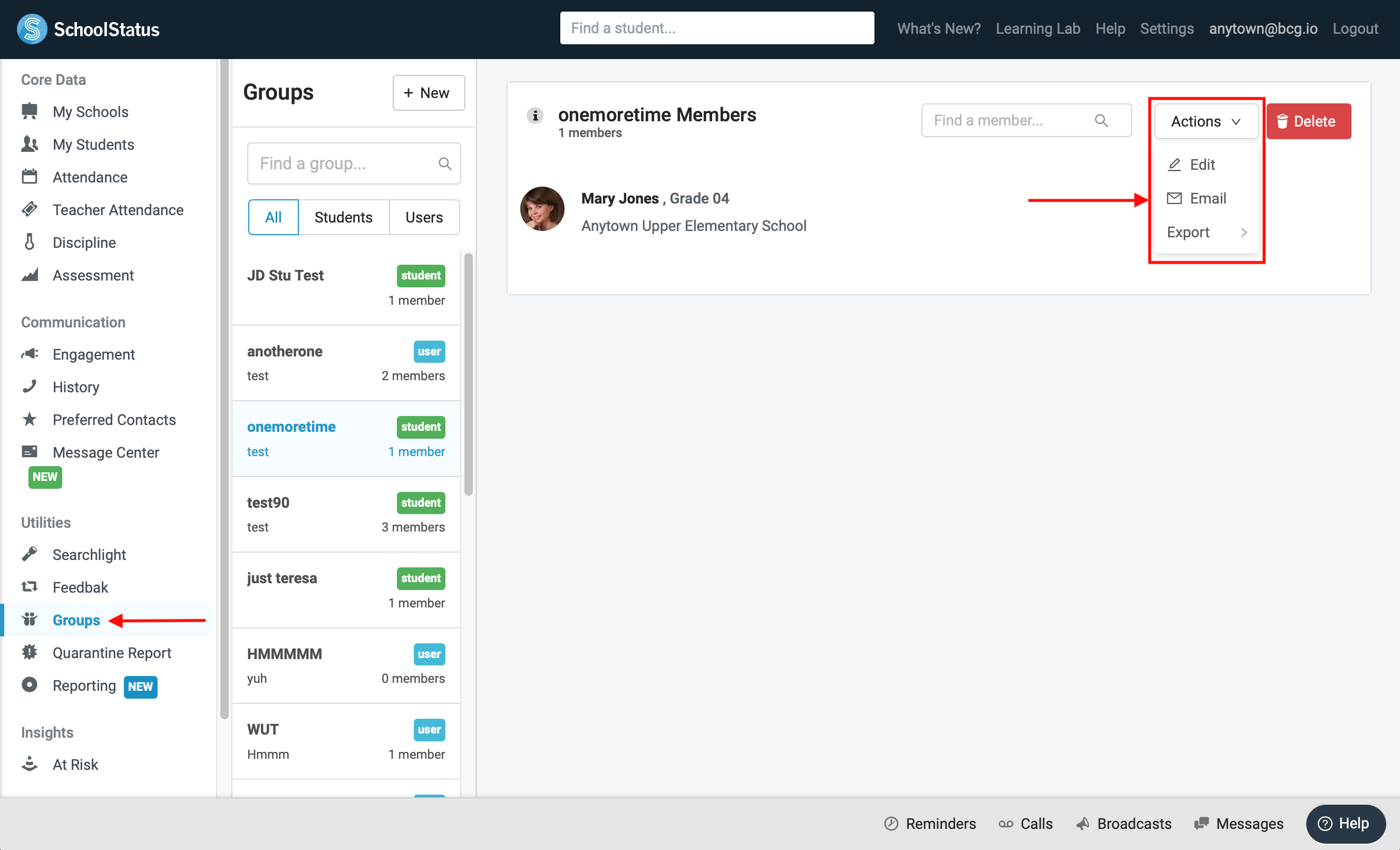Open the anytown@bcg.io account link

click(x=1262, y=28)
